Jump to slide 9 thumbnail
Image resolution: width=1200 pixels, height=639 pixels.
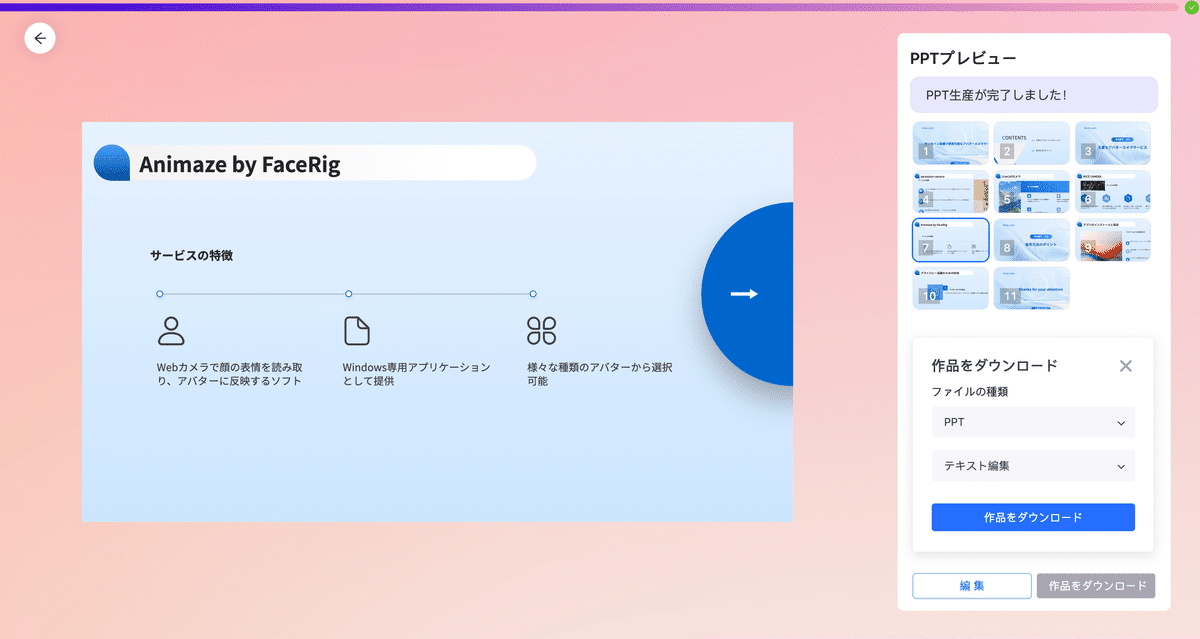point(1112,240)
